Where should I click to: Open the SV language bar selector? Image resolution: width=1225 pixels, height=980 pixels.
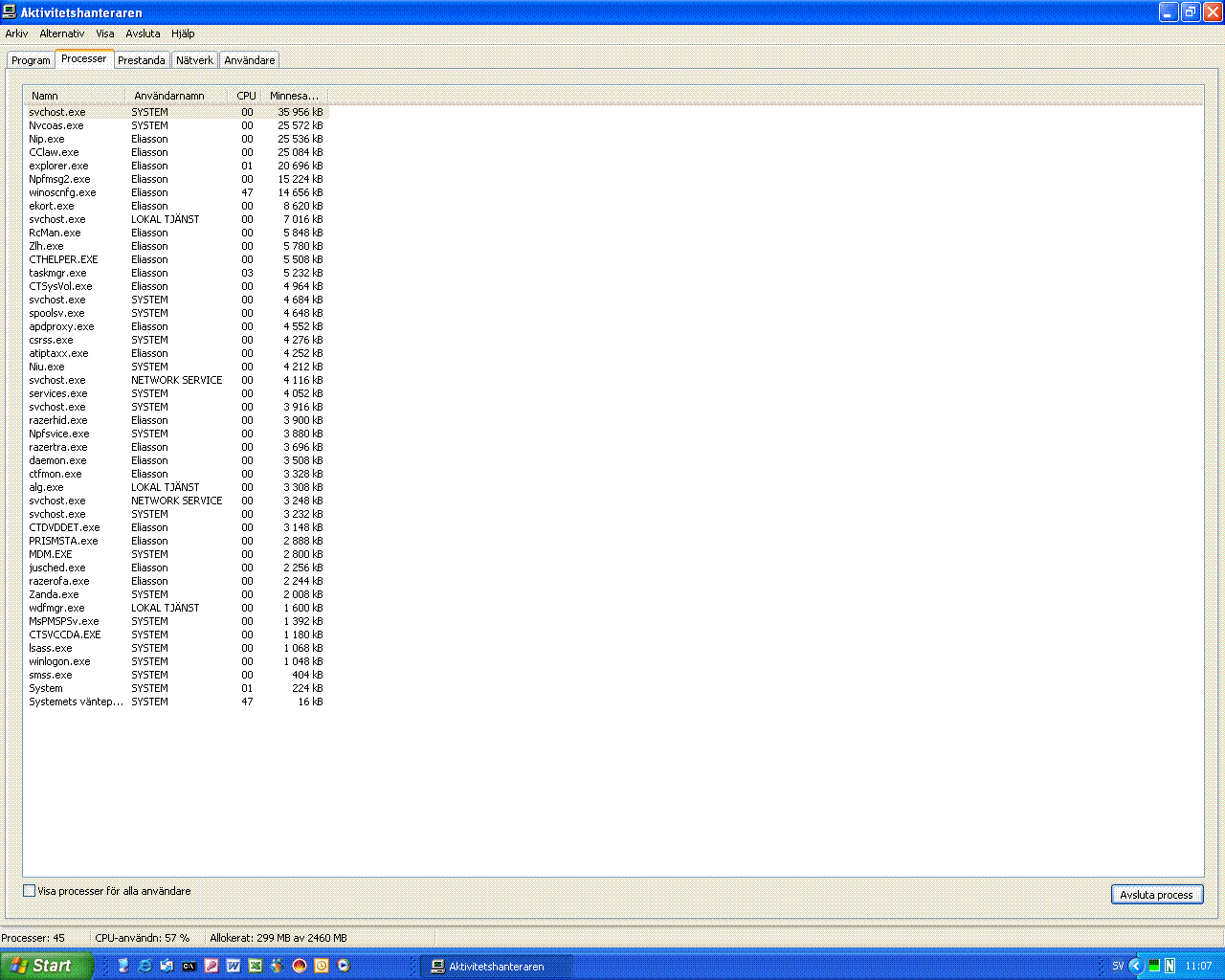[1117, 966]
